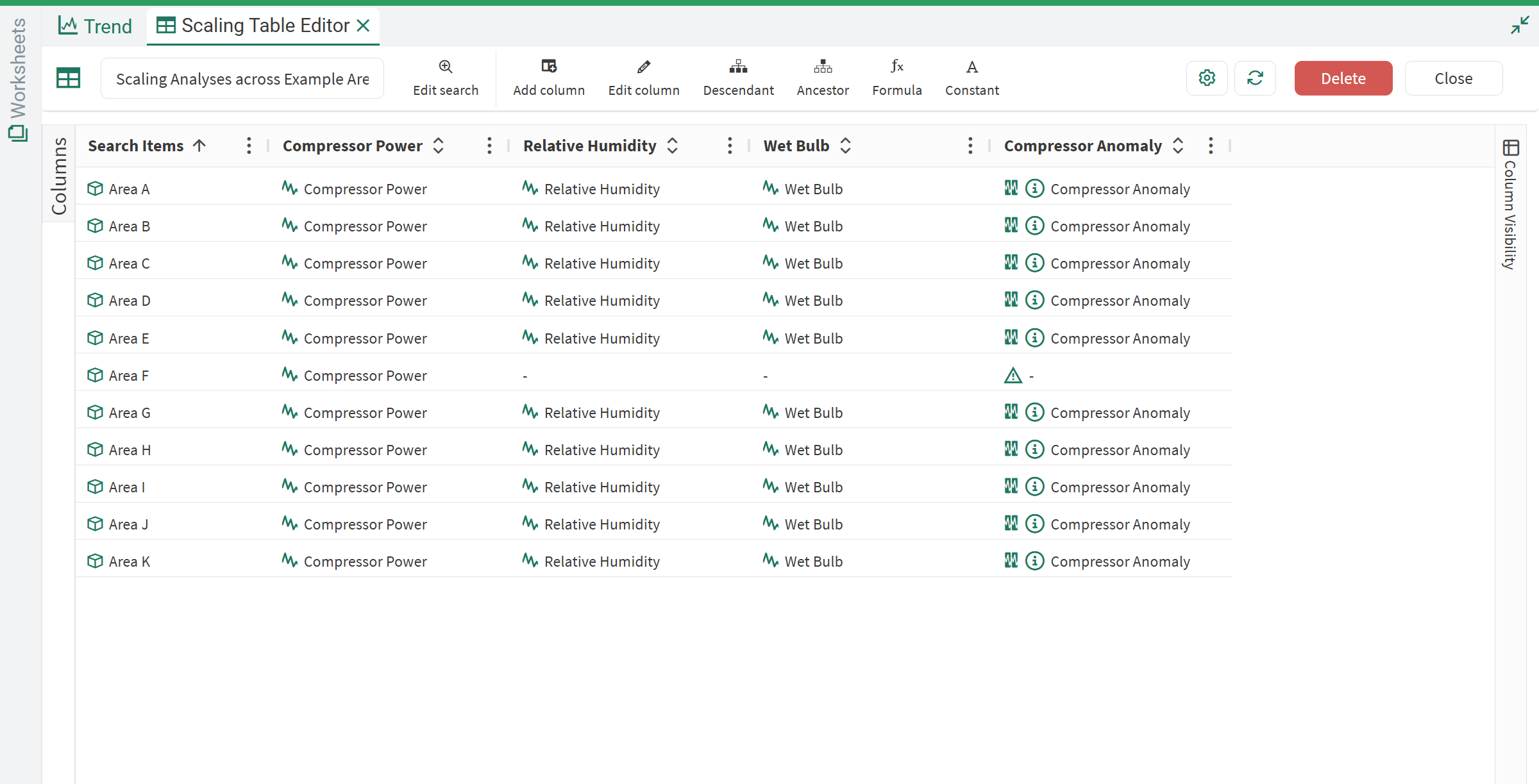Select the Ancestor hierarchy icon
Viewport: 1539px width, 784px height.
tap(823, 67)
